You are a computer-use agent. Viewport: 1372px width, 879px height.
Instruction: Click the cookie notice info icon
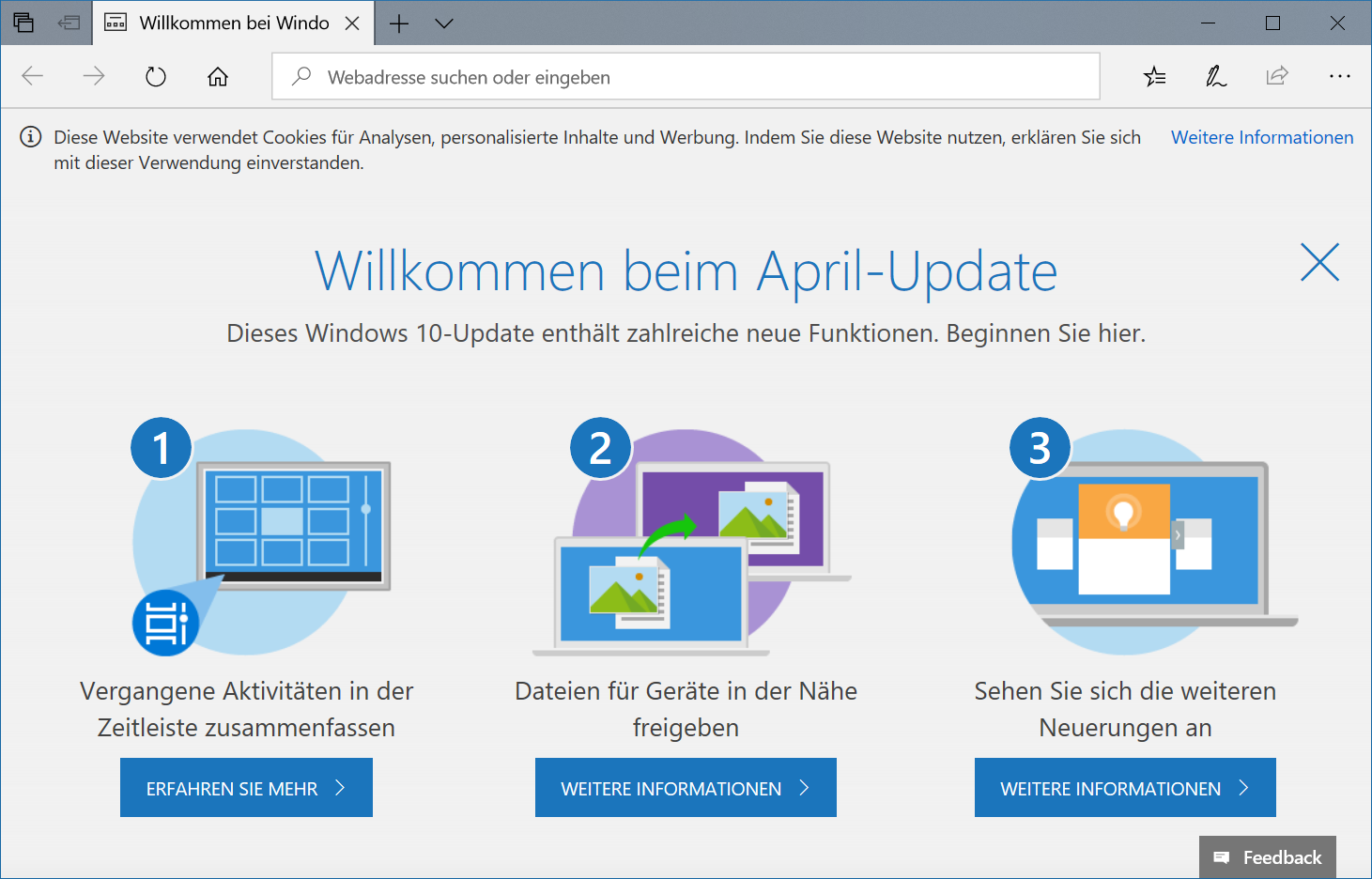pos(31,137)
